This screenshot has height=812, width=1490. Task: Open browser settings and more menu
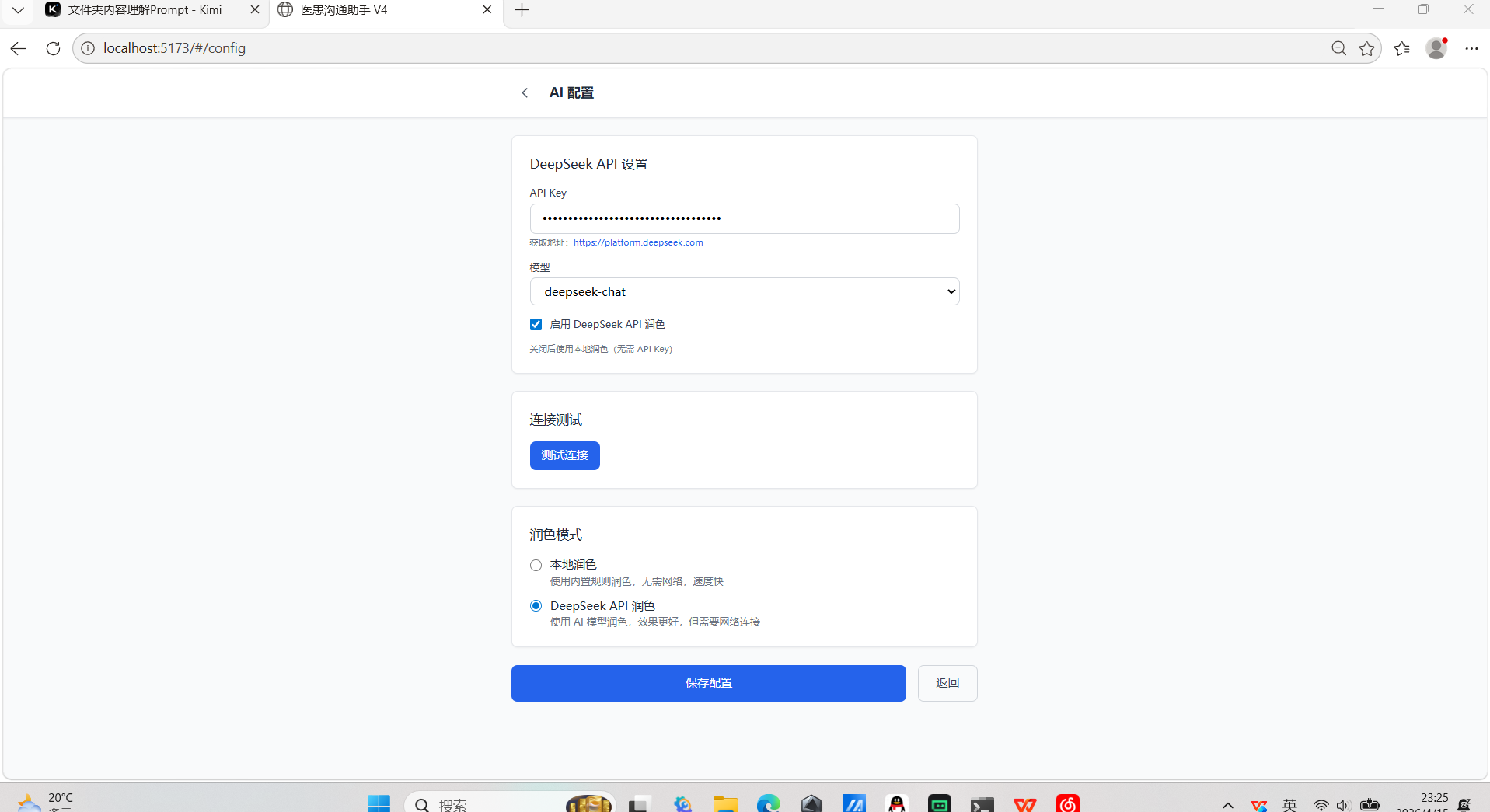1471,48
